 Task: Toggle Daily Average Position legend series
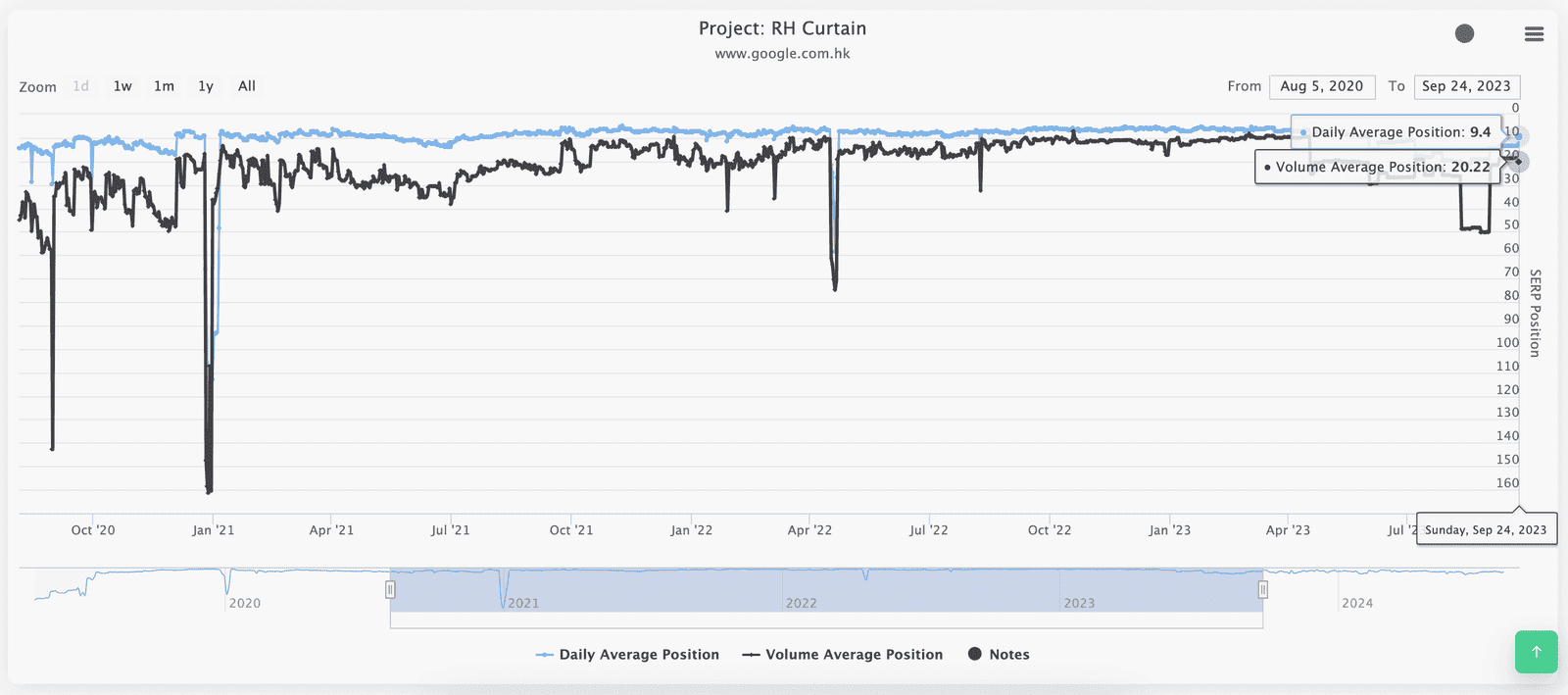[x=628, y=655]
